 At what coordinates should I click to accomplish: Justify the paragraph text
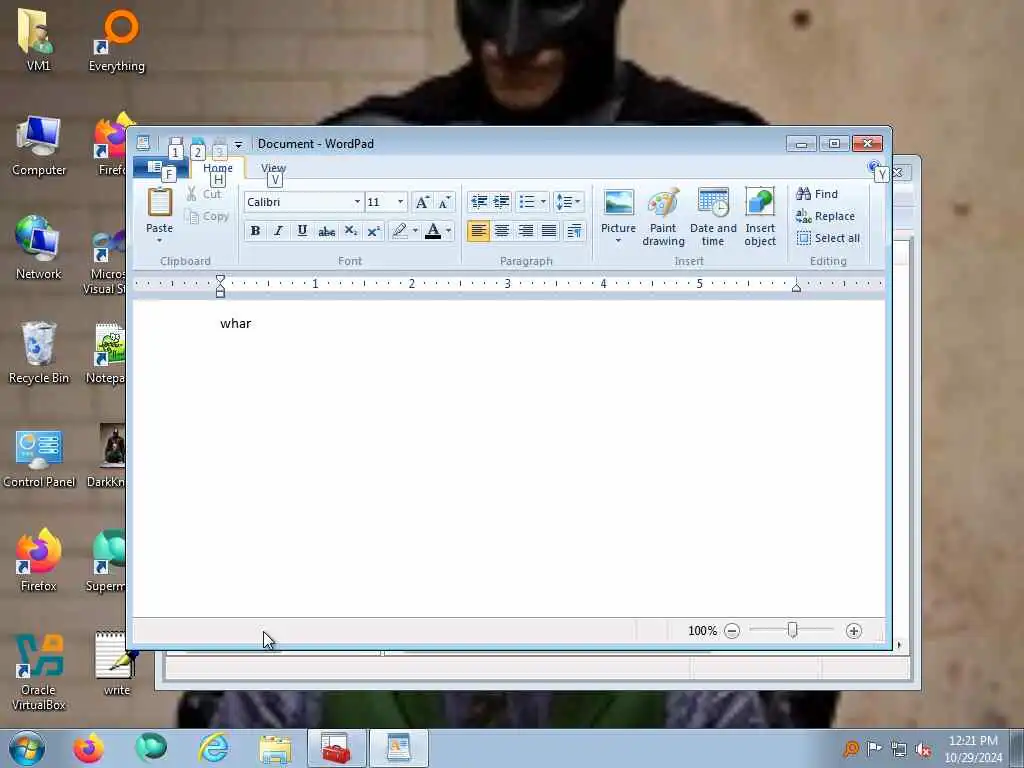[x=549, y=231]
